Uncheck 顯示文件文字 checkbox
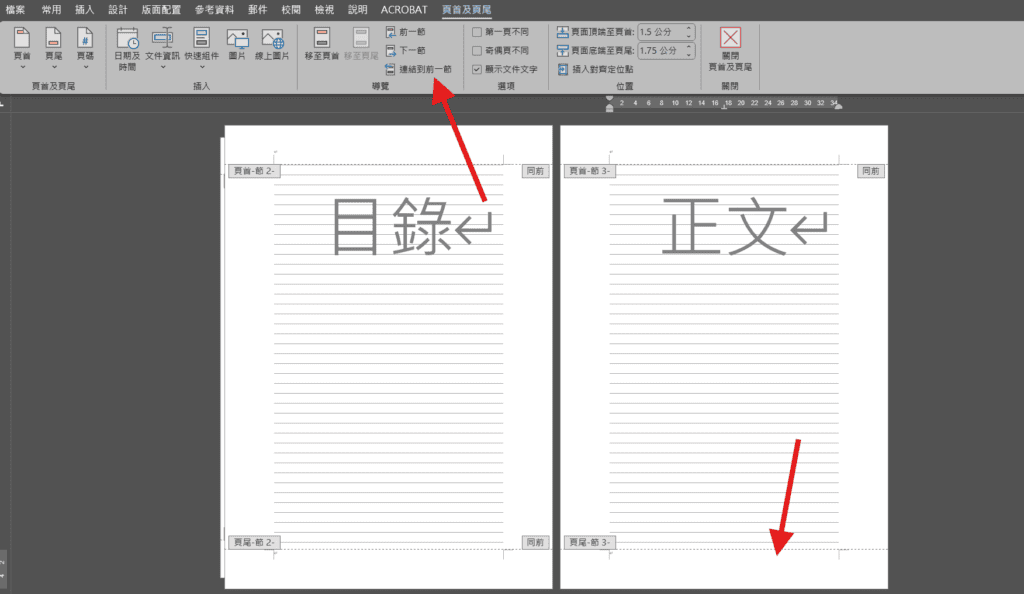This screenshot has height=594, width=1024. tap(477, 69)
